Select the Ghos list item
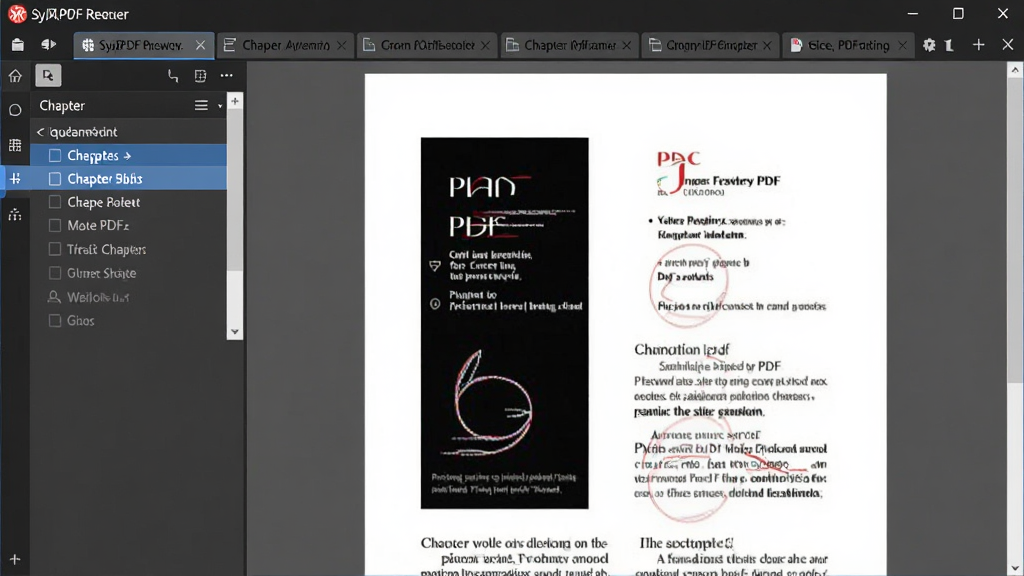 [129, 321]
